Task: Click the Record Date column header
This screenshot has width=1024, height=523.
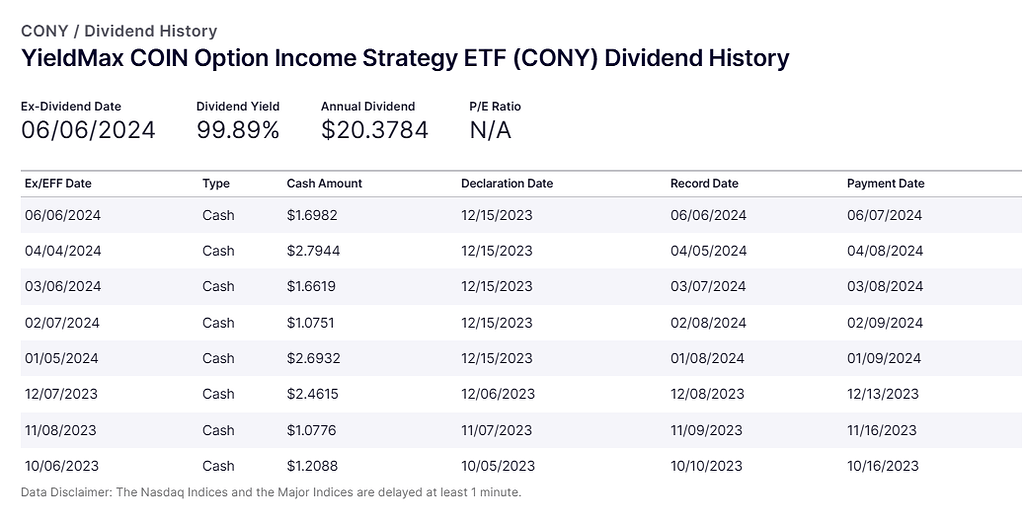Action: tap(704, 184)
